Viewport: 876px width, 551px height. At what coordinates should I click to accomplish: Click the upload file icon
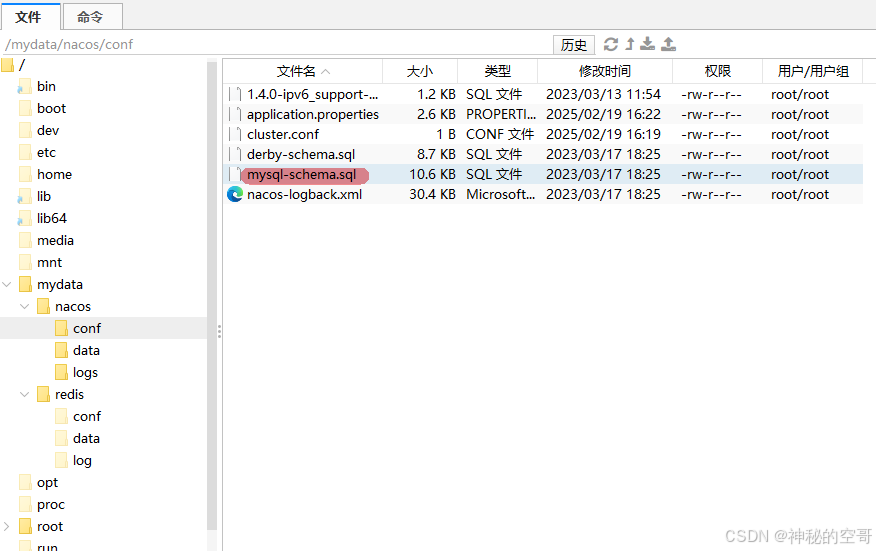(x=669, y=44)
